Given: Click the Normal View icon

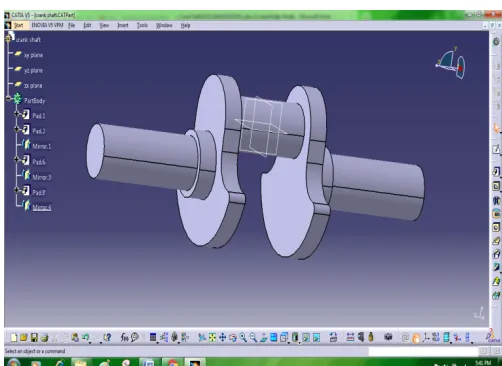Looking at the screenshot, I should tap(263, 338).
